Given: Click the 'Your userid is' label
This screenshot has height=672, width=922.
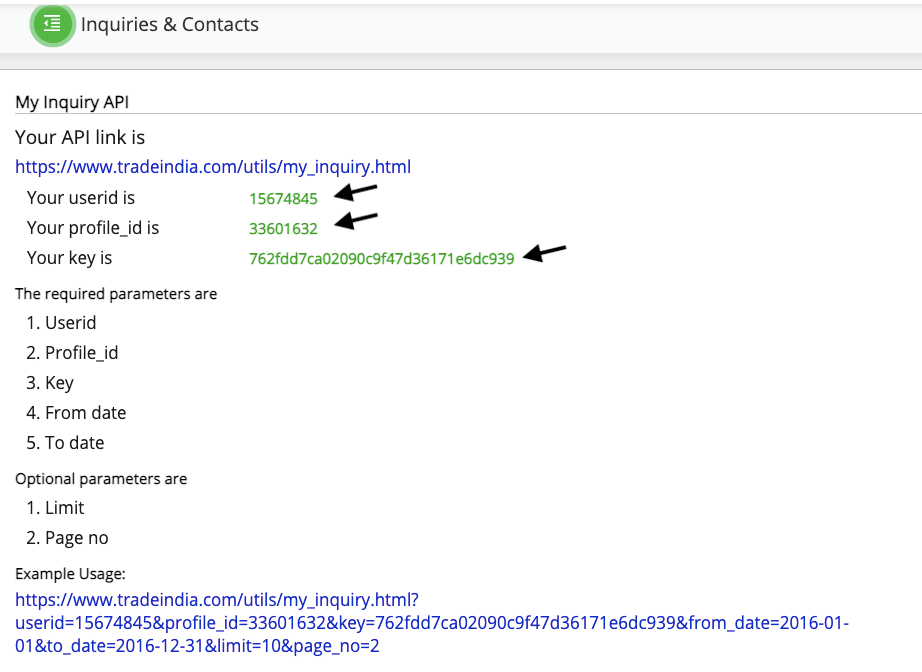Looking at the screenshot, I should pyautogui.click(x=81, y=198).
